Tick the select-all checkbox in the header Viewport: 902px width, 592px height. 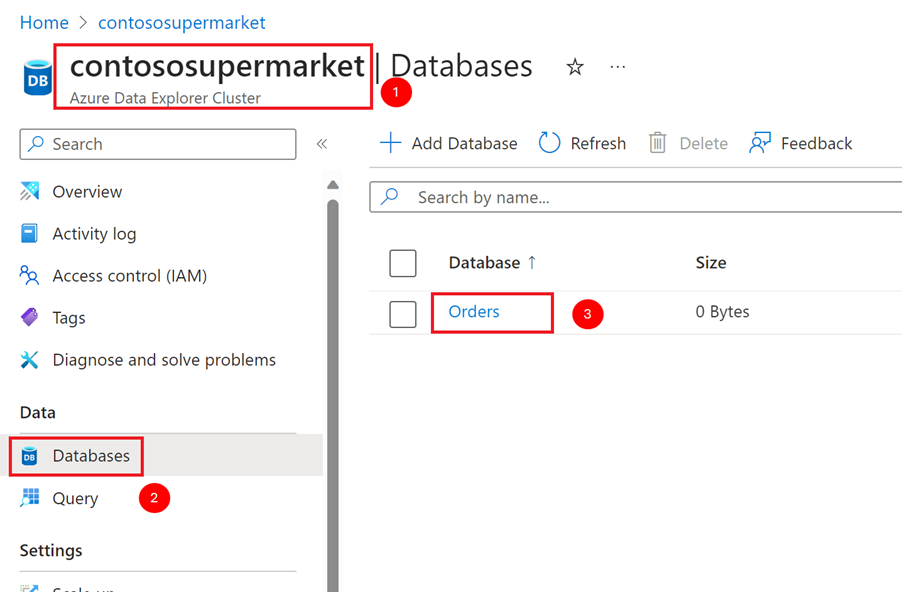[403, 263]
